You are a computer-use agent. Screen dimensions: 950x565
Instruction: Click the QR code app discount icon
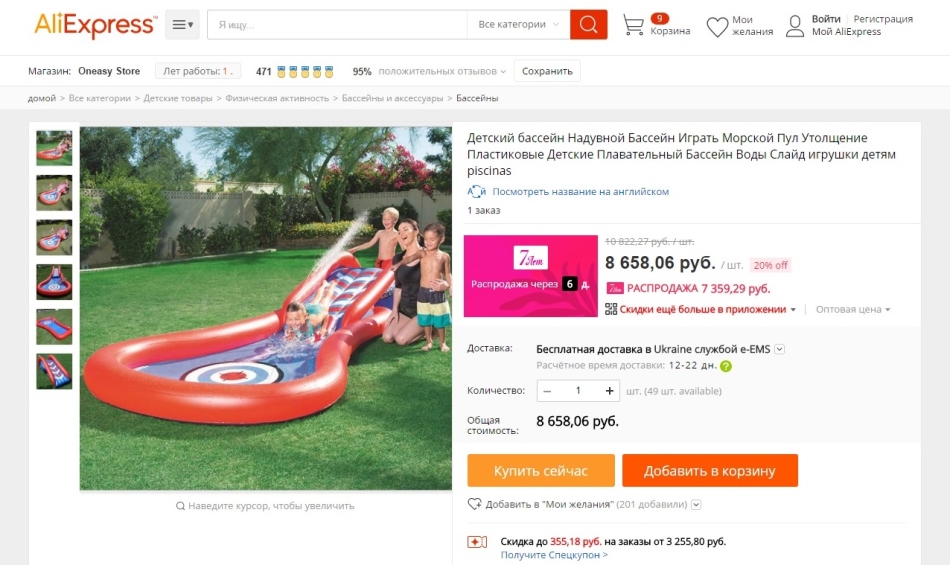click(611, 310)
